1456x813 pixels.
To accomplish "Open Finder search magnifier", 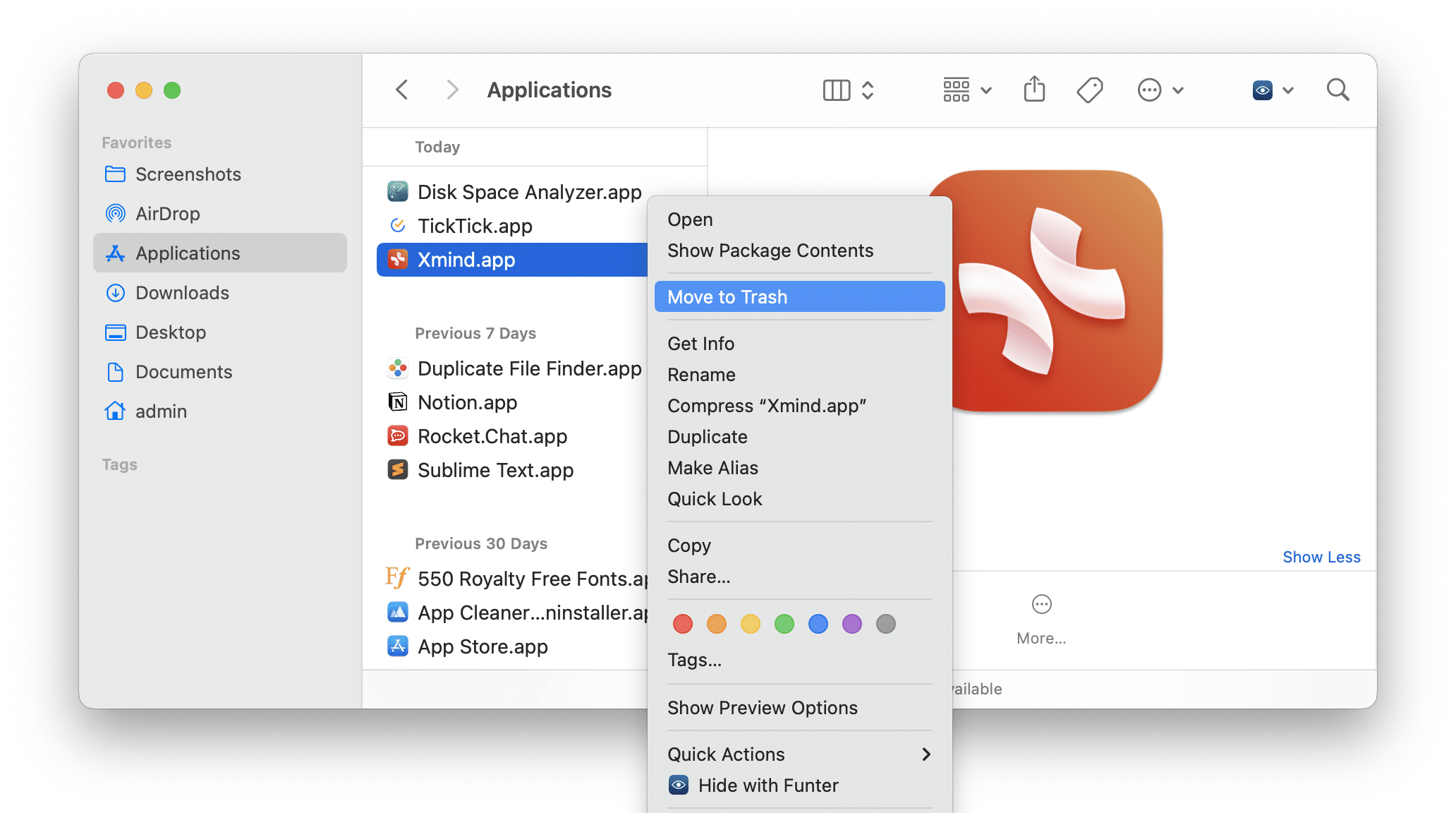I will [x=1337, y=90].
